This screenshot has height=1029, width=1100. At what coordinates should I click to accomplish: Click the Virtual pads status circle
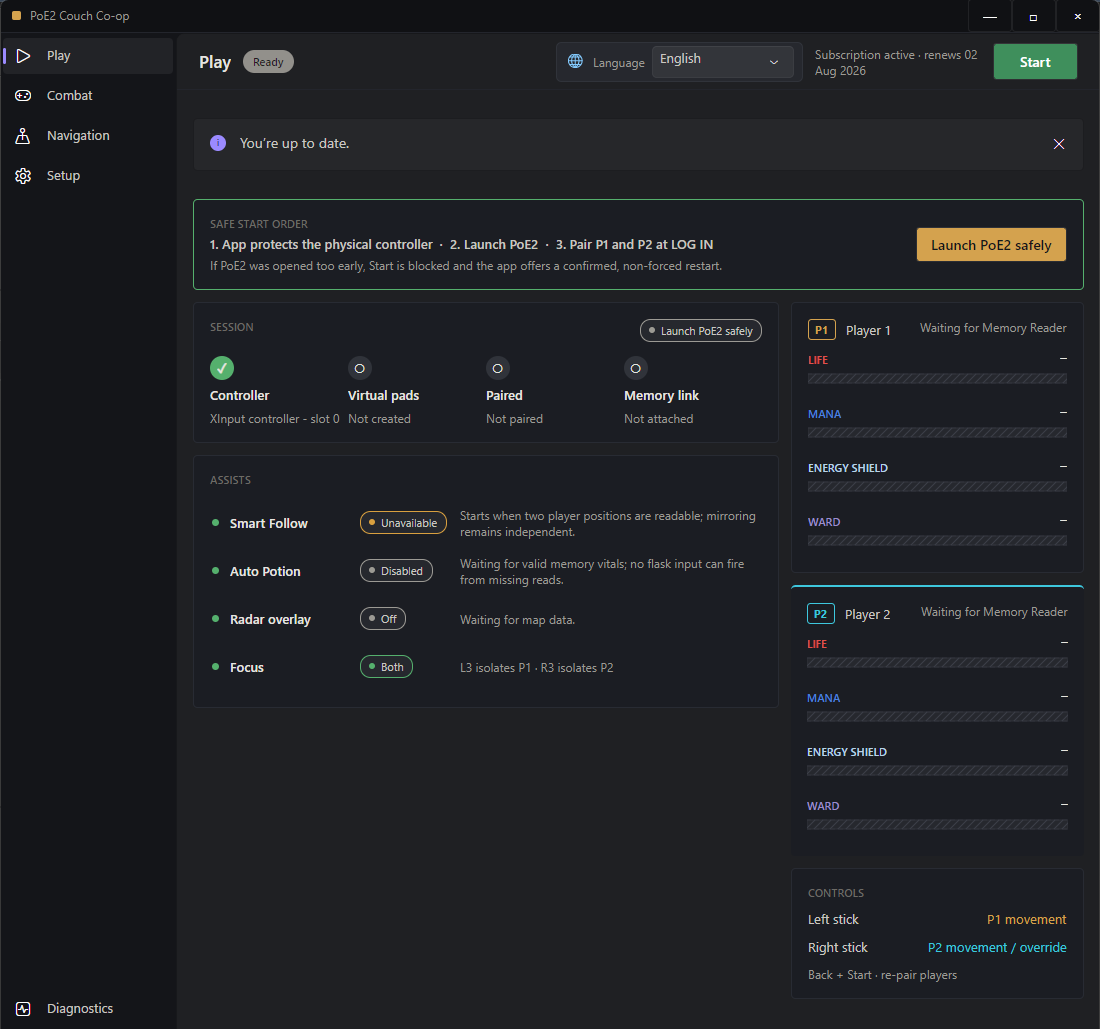pos(360,368)
